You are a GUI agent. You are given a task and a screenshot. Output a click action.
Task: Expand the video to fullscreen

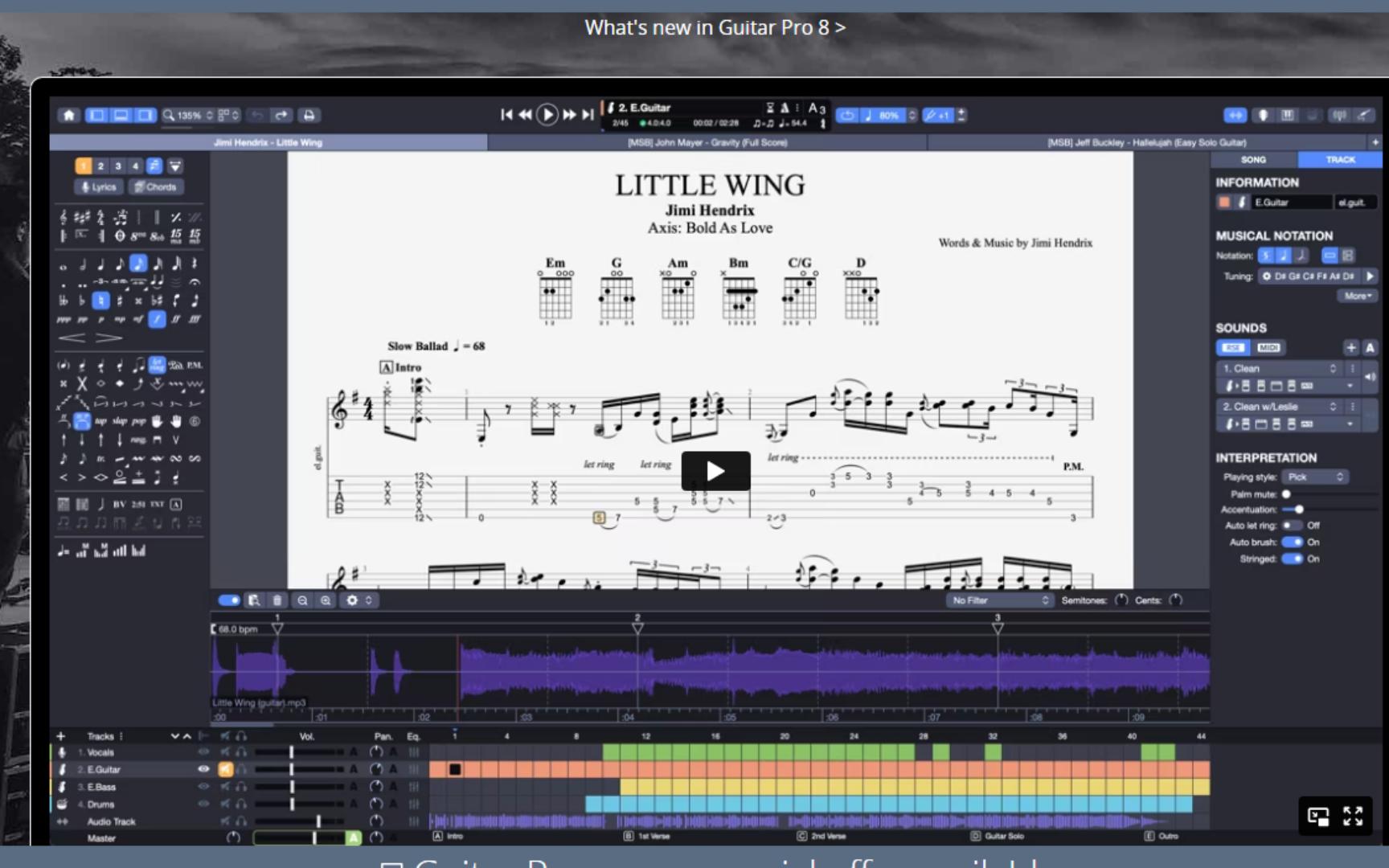(x=1353, y=817)
